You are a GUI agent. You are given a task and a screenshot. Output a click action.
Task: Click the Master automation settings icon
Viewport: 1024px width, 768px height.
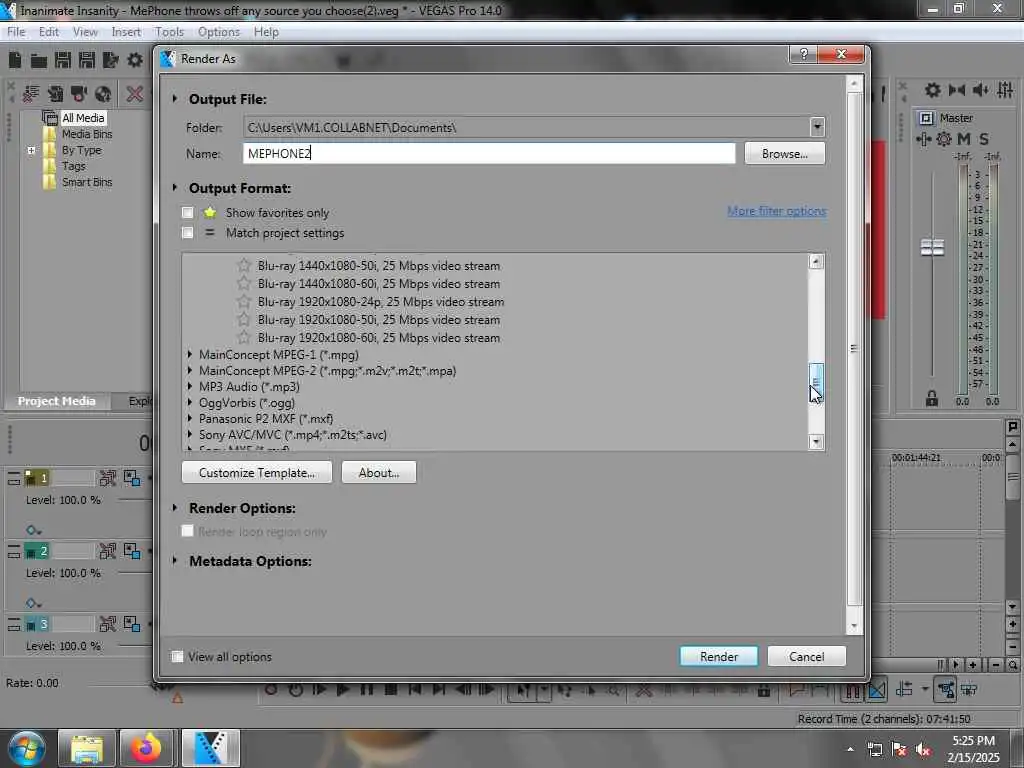click(x=923, y=138)
